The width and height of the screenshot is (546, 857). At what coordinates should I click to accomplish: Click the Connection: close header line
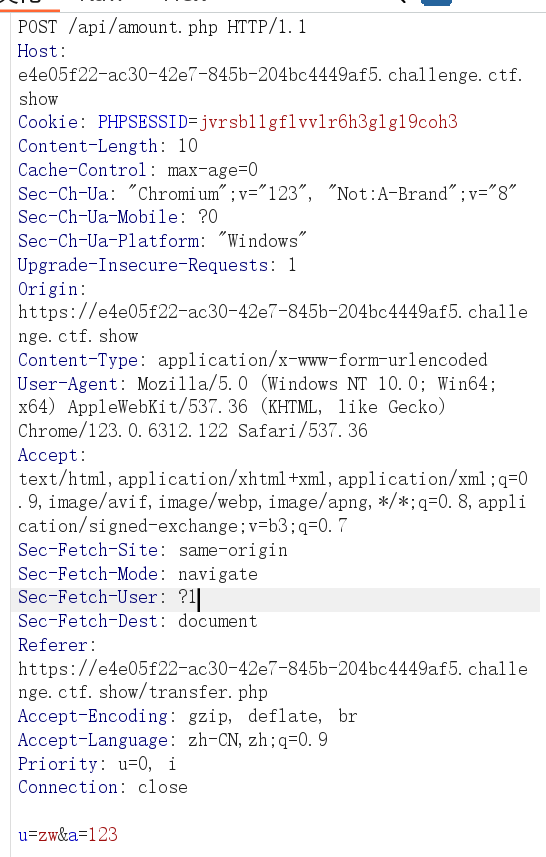103,787
